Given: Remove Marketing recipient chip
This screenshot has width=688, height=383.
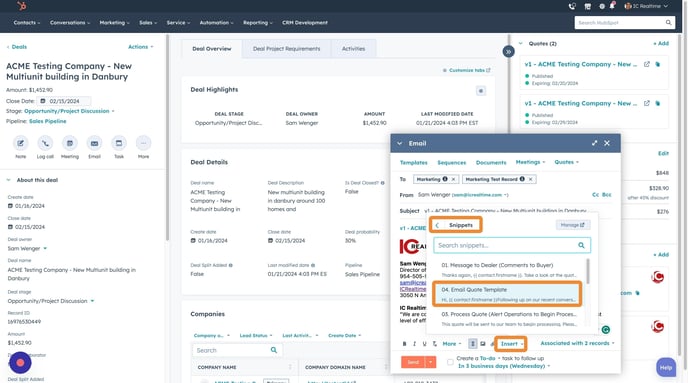Looking at the screenshot, I should [453, 179].
